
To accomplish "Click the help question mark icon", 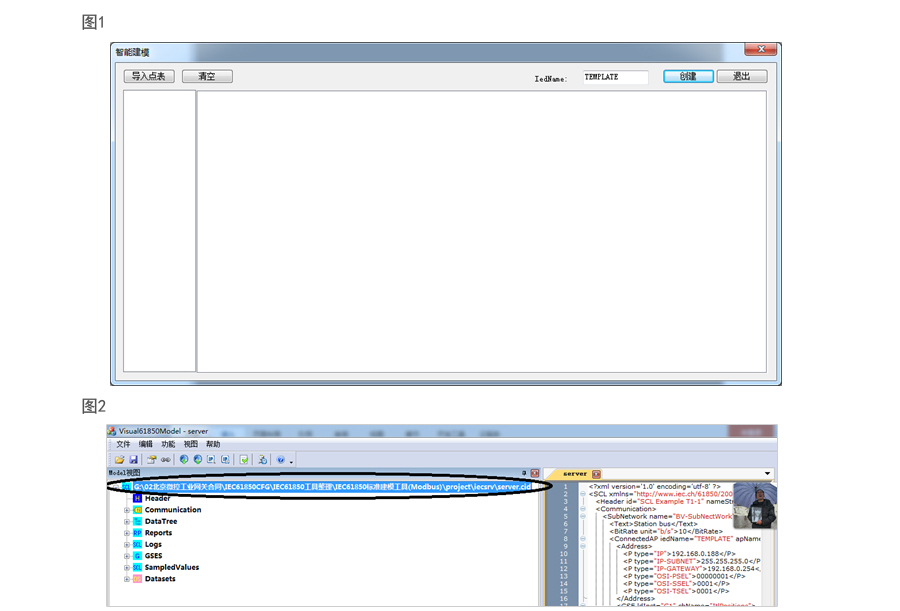I will (x=280, y=459).
